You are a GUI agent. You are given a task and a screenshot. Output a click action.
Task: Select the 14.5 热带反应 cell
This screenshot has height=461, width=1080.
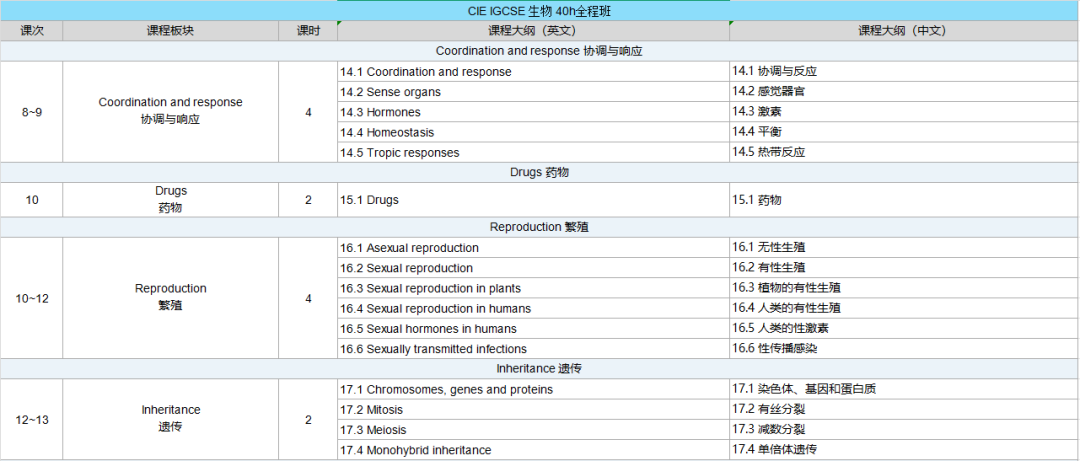coord(902,152)
